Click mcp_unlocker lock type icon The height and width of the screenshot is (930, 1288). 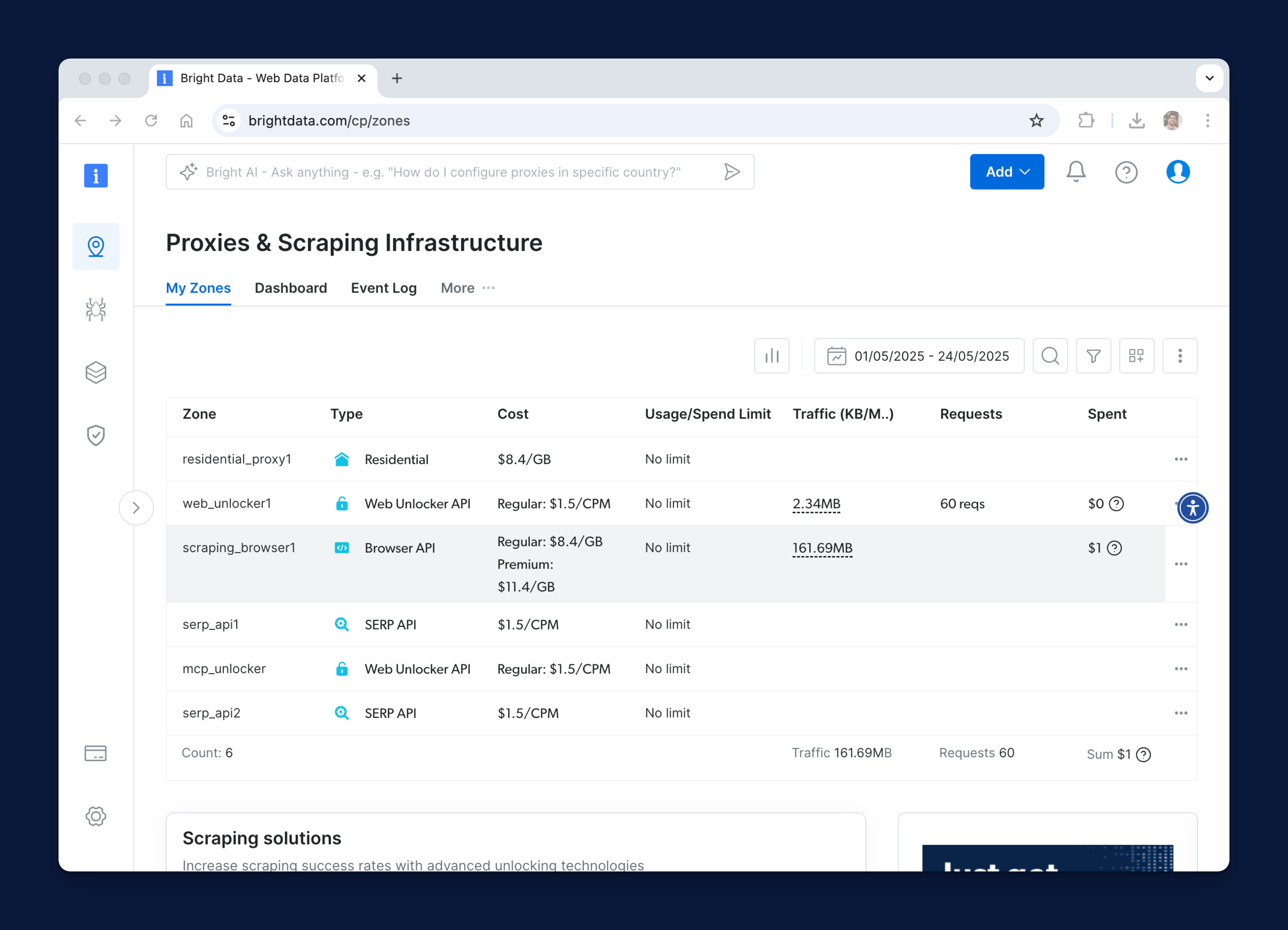(341, 669)
